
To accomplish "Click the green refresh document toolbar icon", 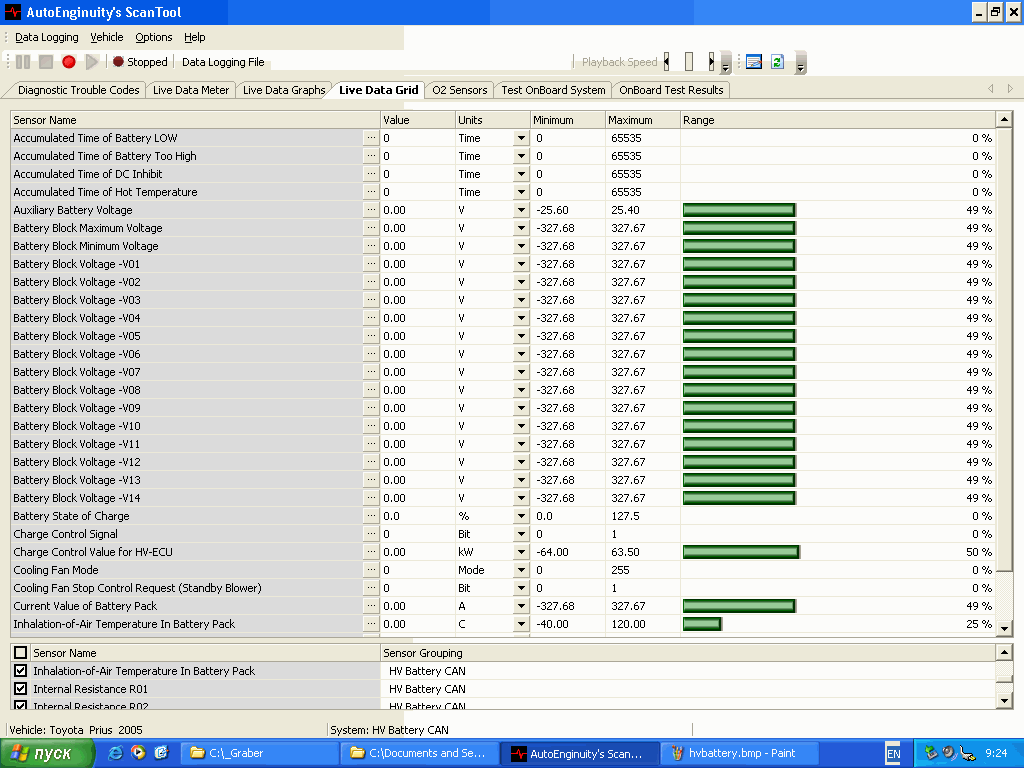I will pyautogui.click(x=777, y=62).
